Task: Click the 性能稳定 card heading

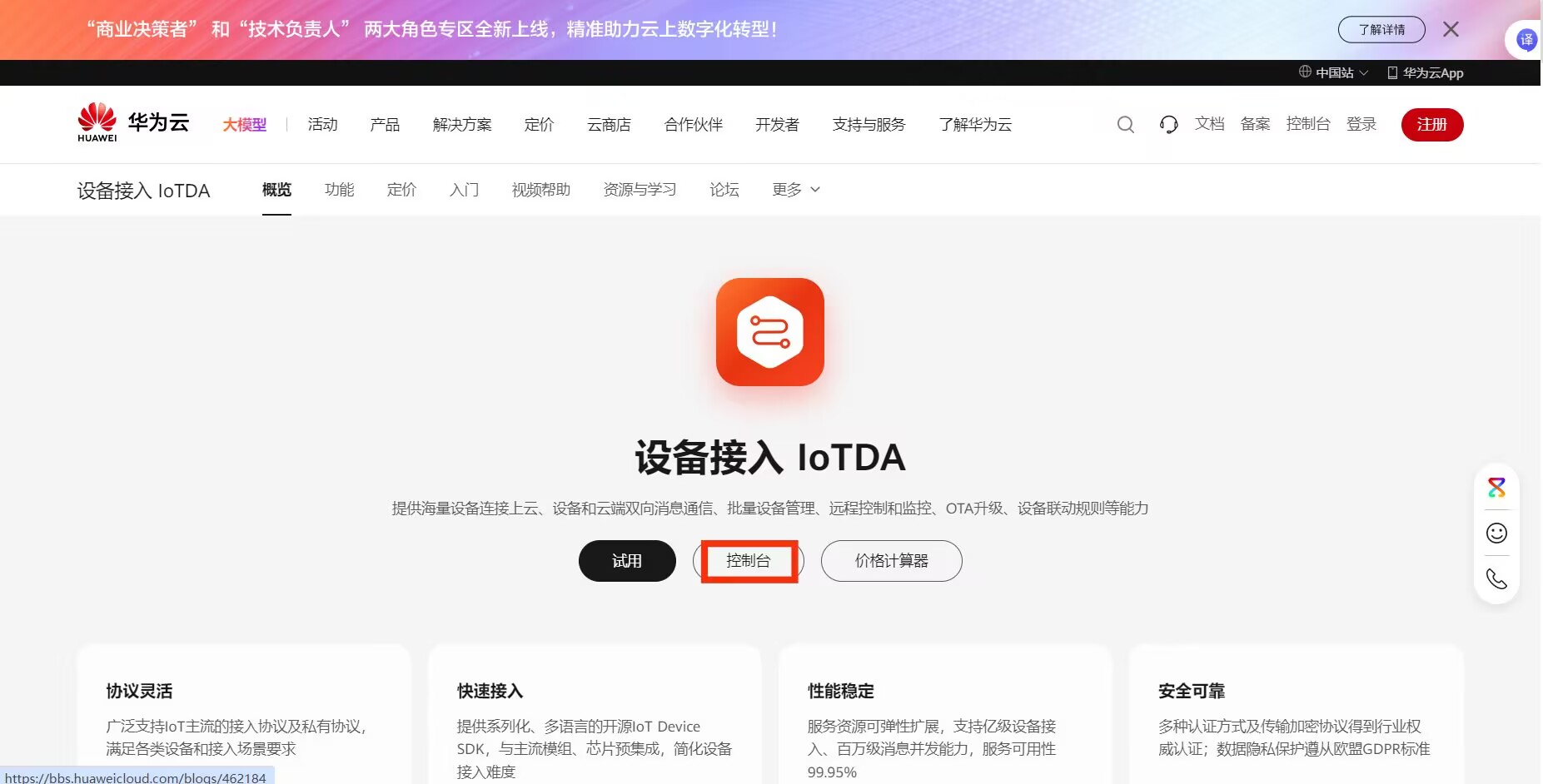Action: click(841, 691)
